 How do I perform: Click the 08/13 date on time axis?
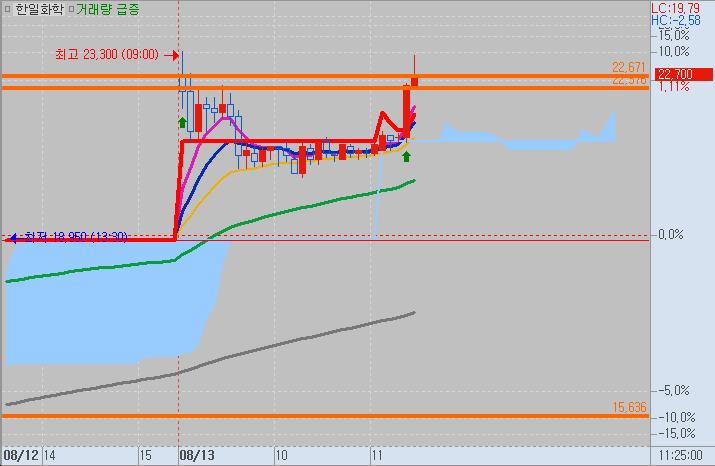click(x=197, y=455)
